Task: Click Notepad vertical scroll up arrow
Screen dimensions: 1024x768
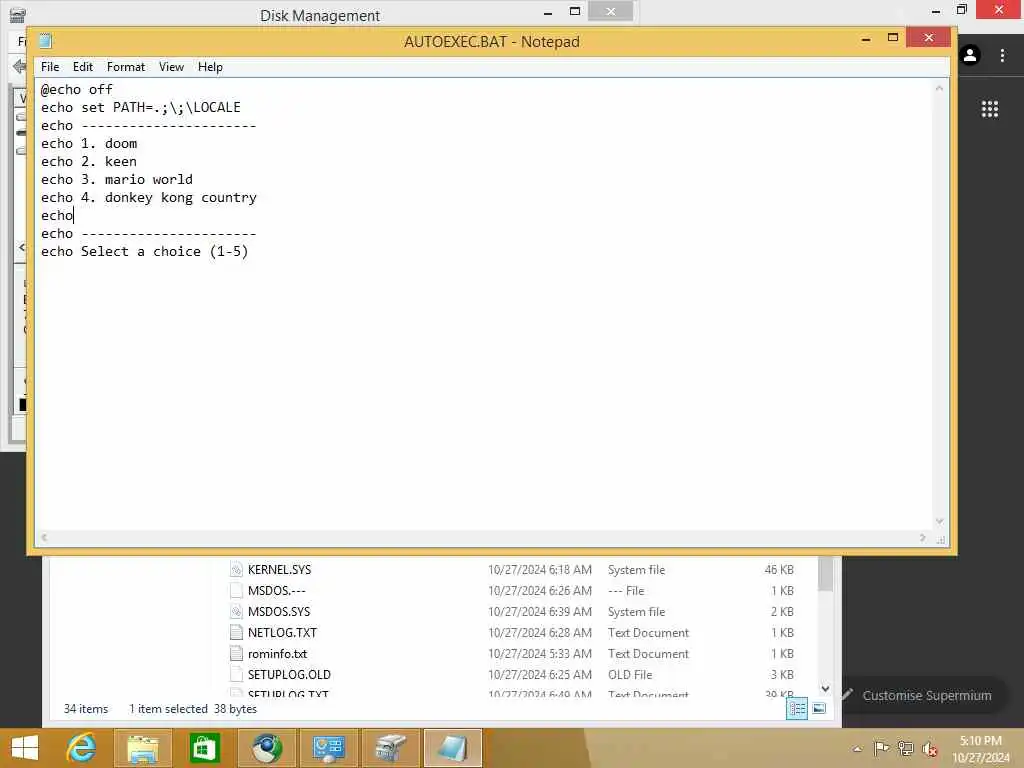Action: pyautogui.click(x=939, y=88)
